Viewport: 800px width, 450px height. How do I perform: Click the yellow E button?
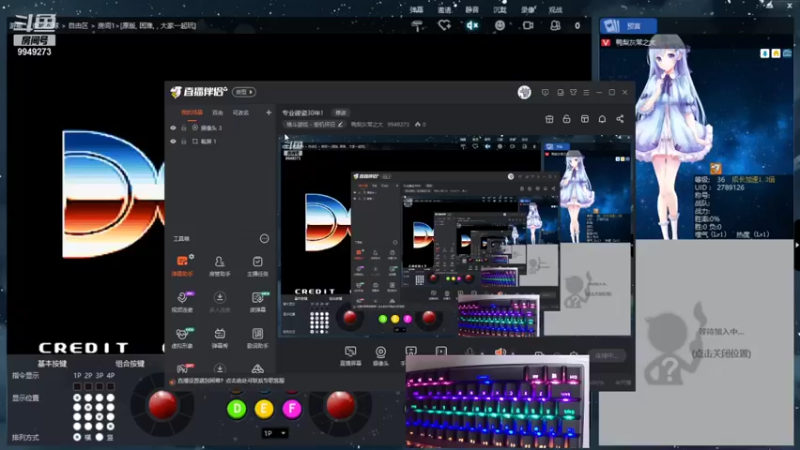264,408
